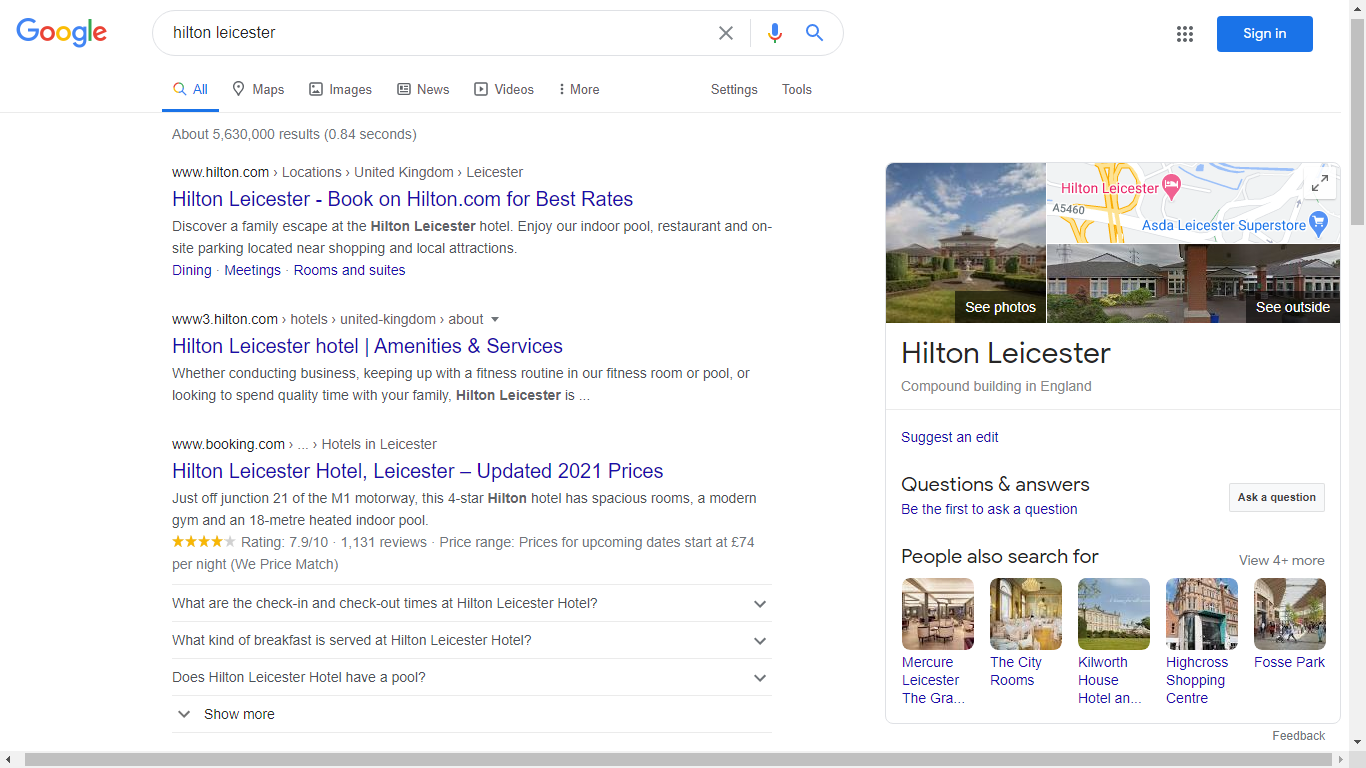Select the All results tab

(x=190, y=89)
